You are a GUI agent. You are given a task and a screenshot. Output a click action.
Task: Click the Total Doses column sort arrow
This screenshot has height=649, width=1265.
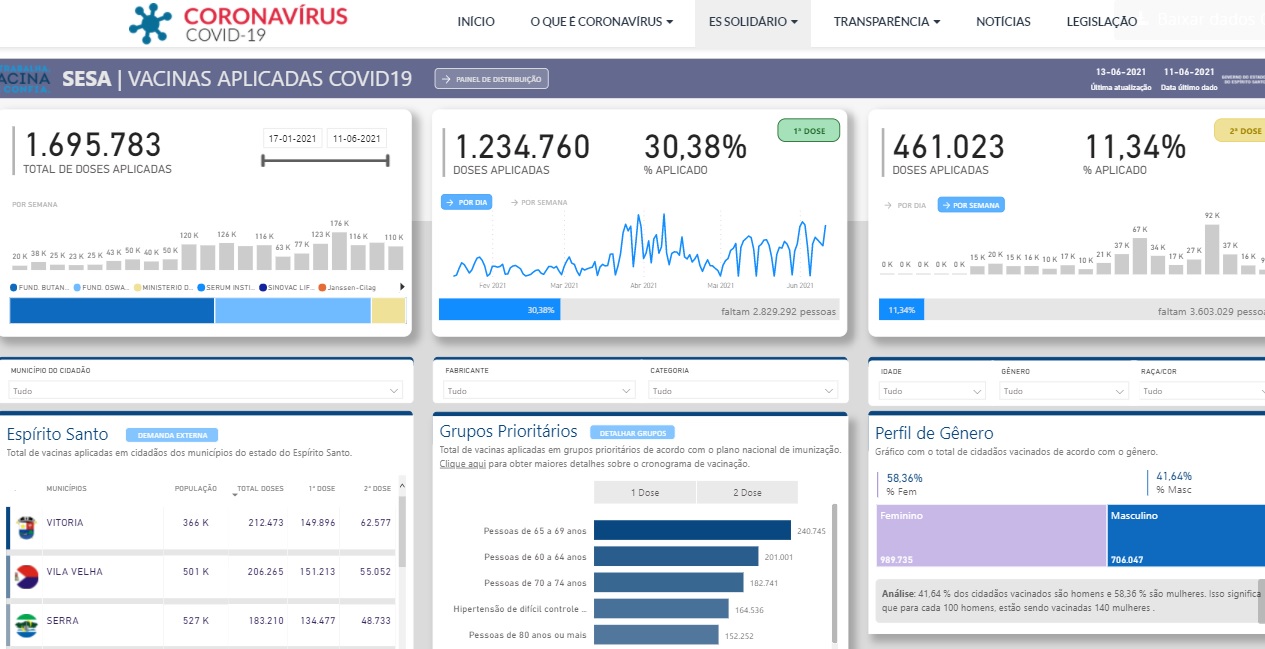click(232, 491)
